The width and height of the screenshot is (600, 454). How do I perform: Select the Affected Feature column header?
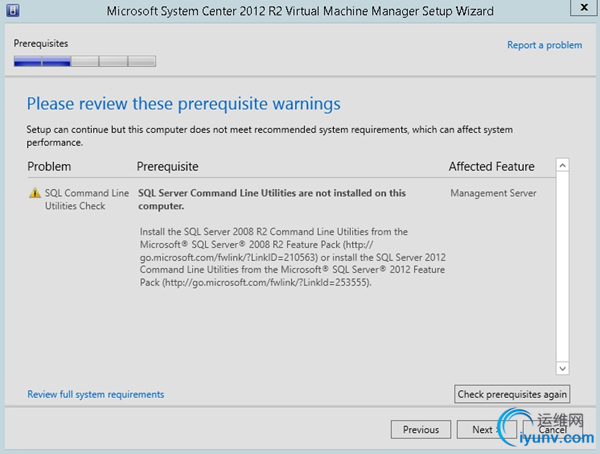(x=492, y=167)
